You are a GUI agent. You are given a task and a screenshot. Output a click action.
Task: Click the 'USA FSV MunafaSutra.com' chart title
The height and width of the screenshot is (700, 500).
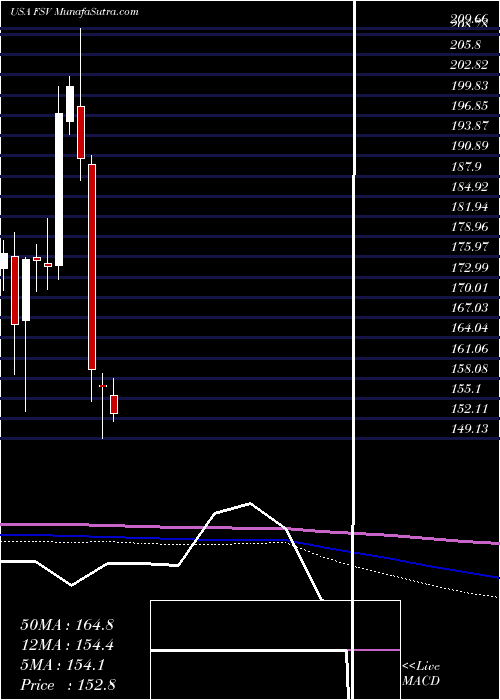click(74, 12)
